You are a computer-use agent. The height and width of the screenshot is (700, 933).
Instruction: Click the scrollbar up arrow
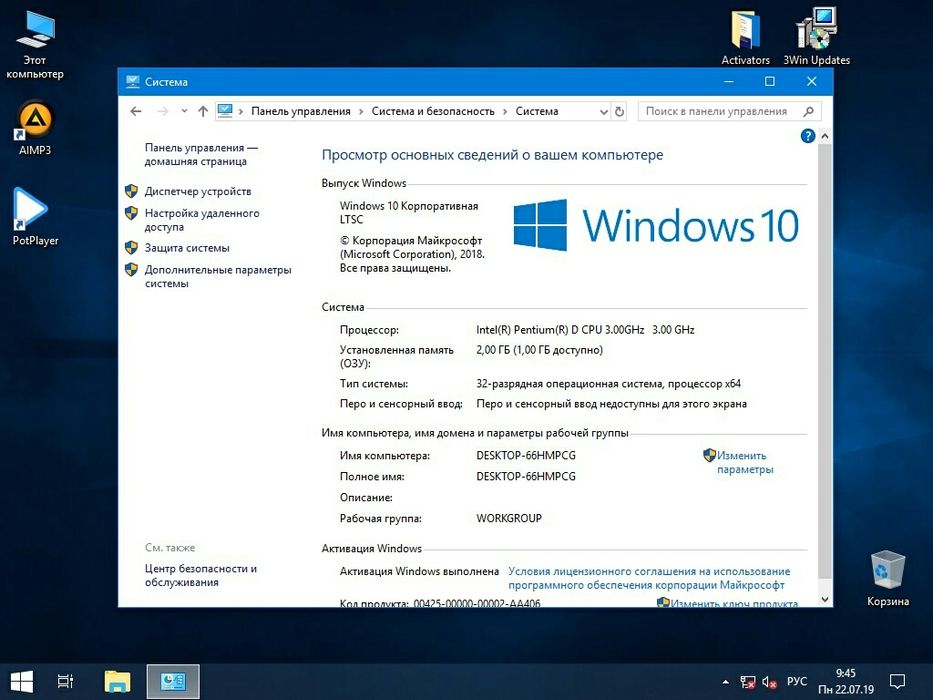click(x=825, y=136)
